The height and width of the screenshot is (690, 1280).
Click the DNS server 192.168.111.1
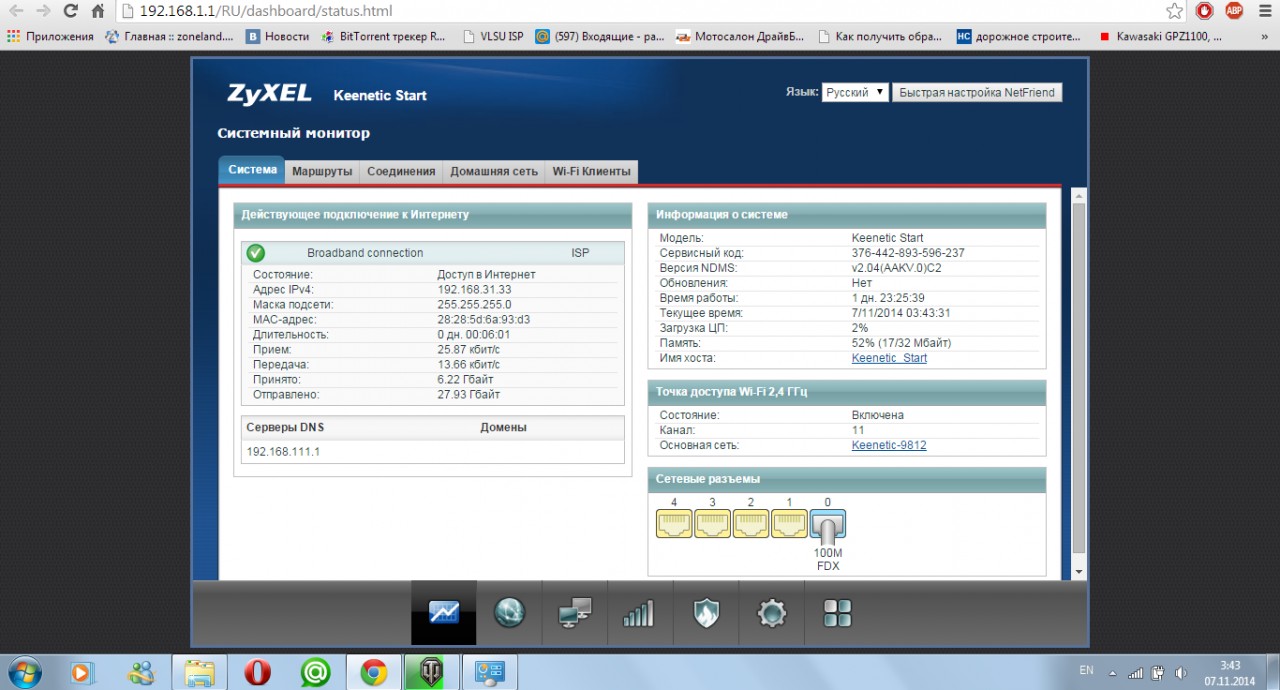coord(283,452)
